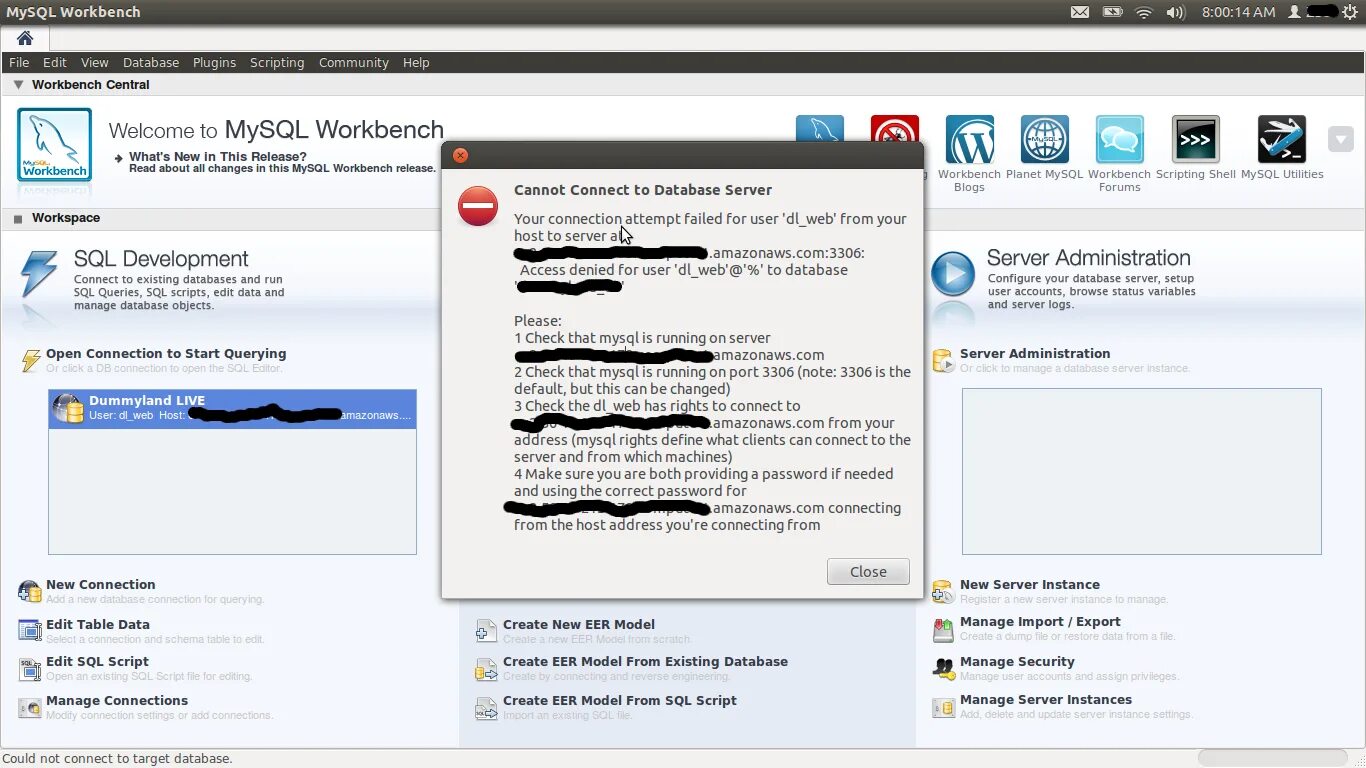Open Manage Server Instances
This screenshot has width=1366, height=768.
(1046, 699)
